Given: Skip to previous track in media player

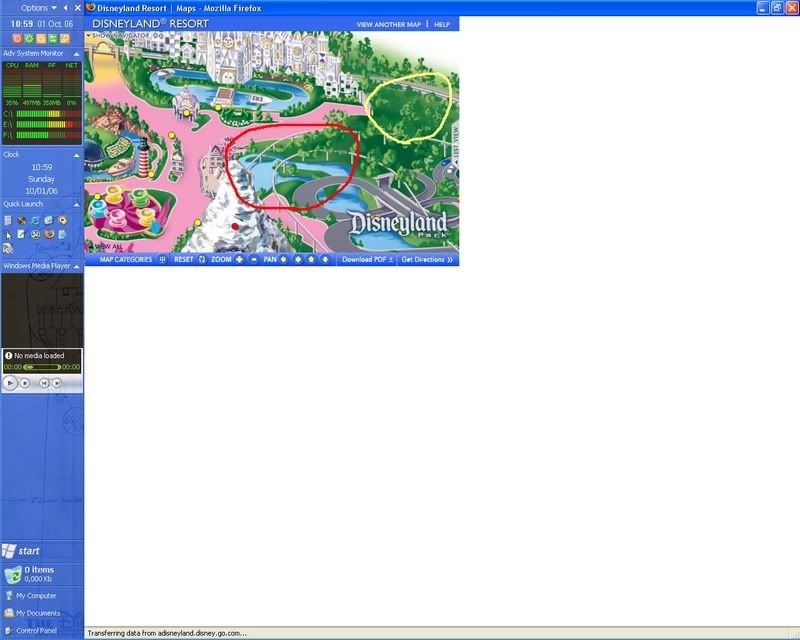Looking at the screenshot, I should (x=44, y=383).
